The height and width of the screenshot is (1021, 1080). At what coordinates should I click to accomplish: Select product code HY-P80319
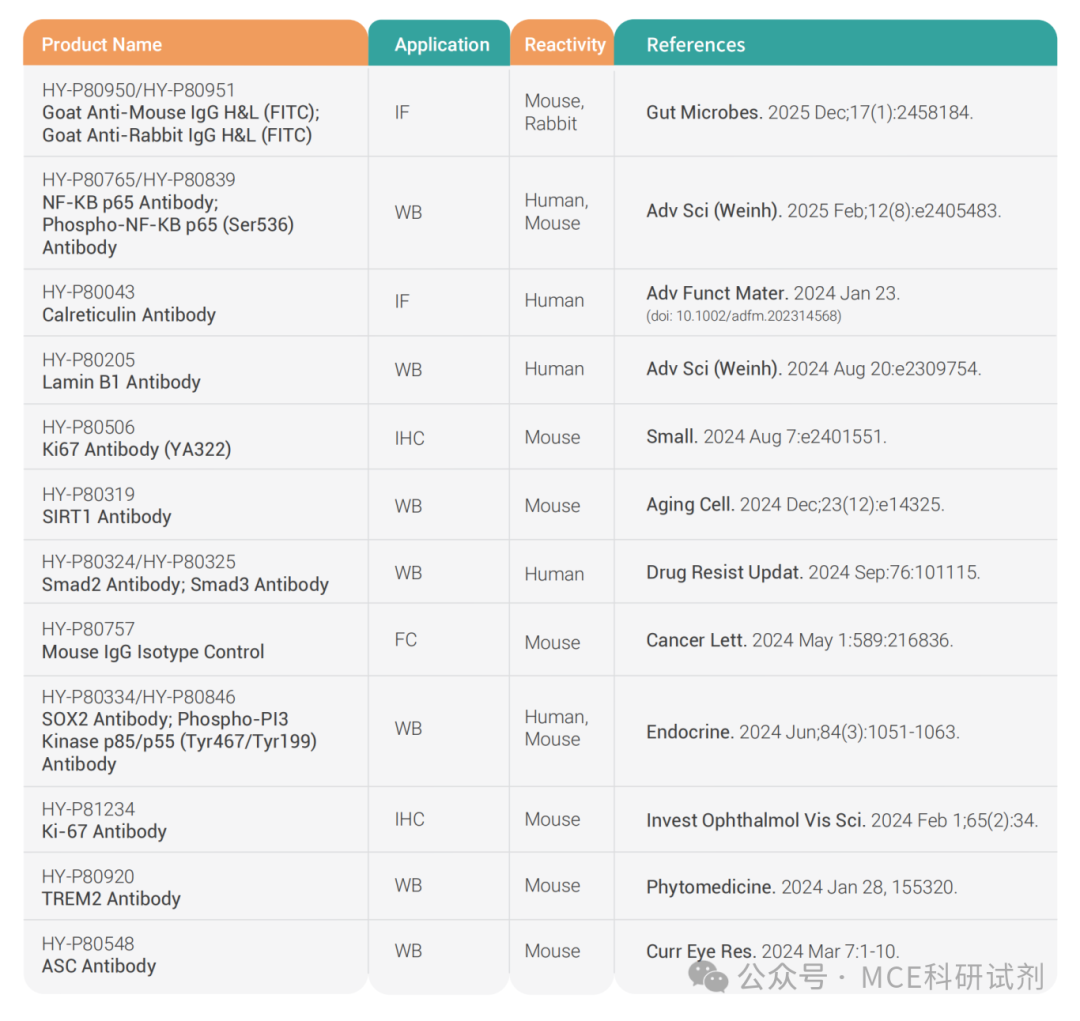pos(88,495)
